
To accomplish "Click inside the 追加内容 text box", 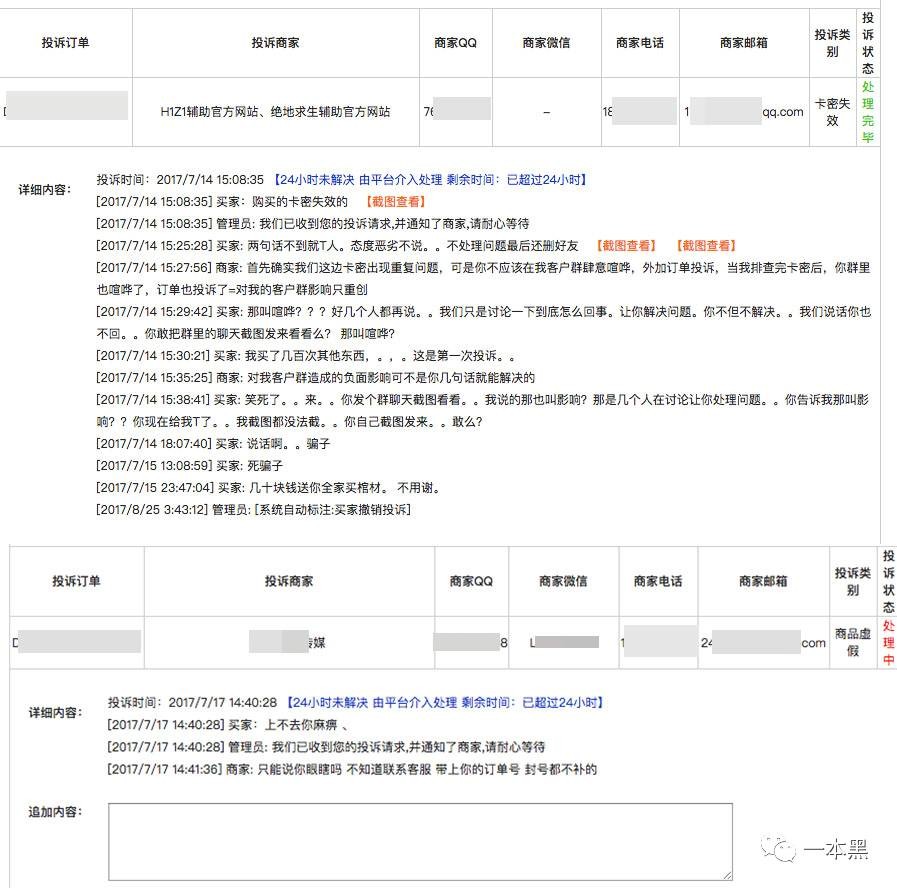I will [x=420, y=842].
